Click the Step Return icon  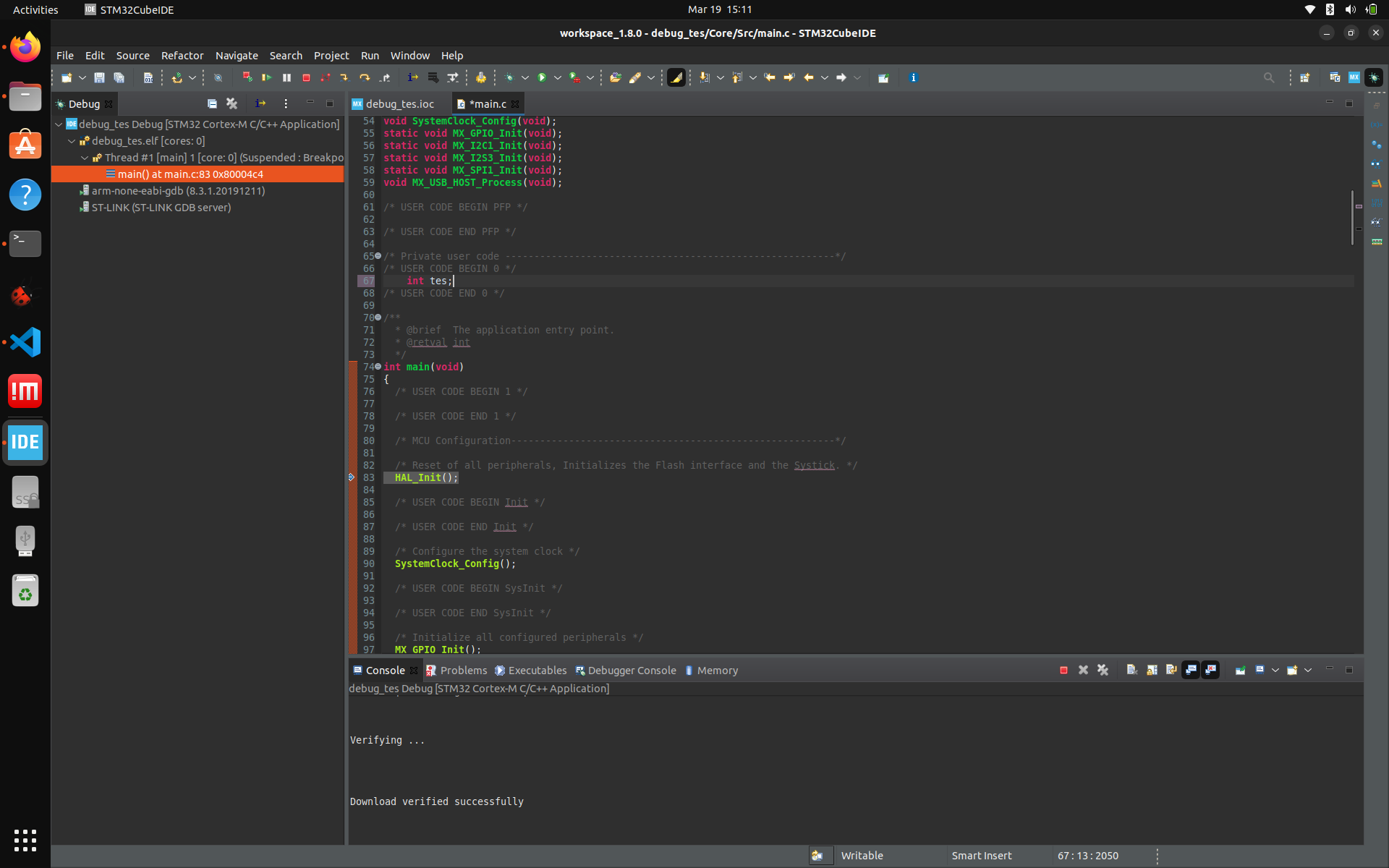[385, 78]
